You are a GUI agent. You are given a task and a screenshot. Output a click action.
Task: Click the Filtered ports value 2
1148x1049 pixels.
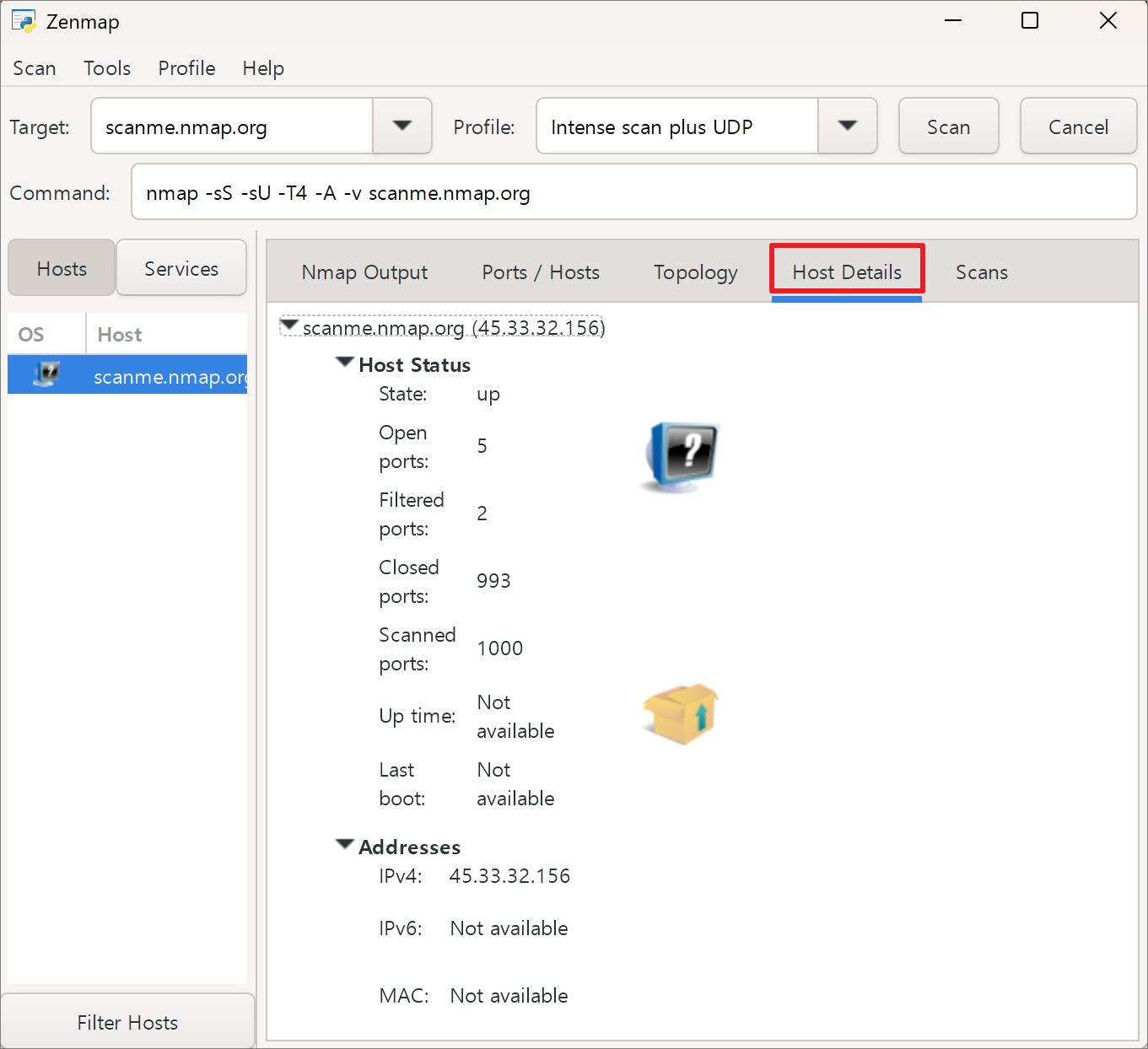(482, 514)
